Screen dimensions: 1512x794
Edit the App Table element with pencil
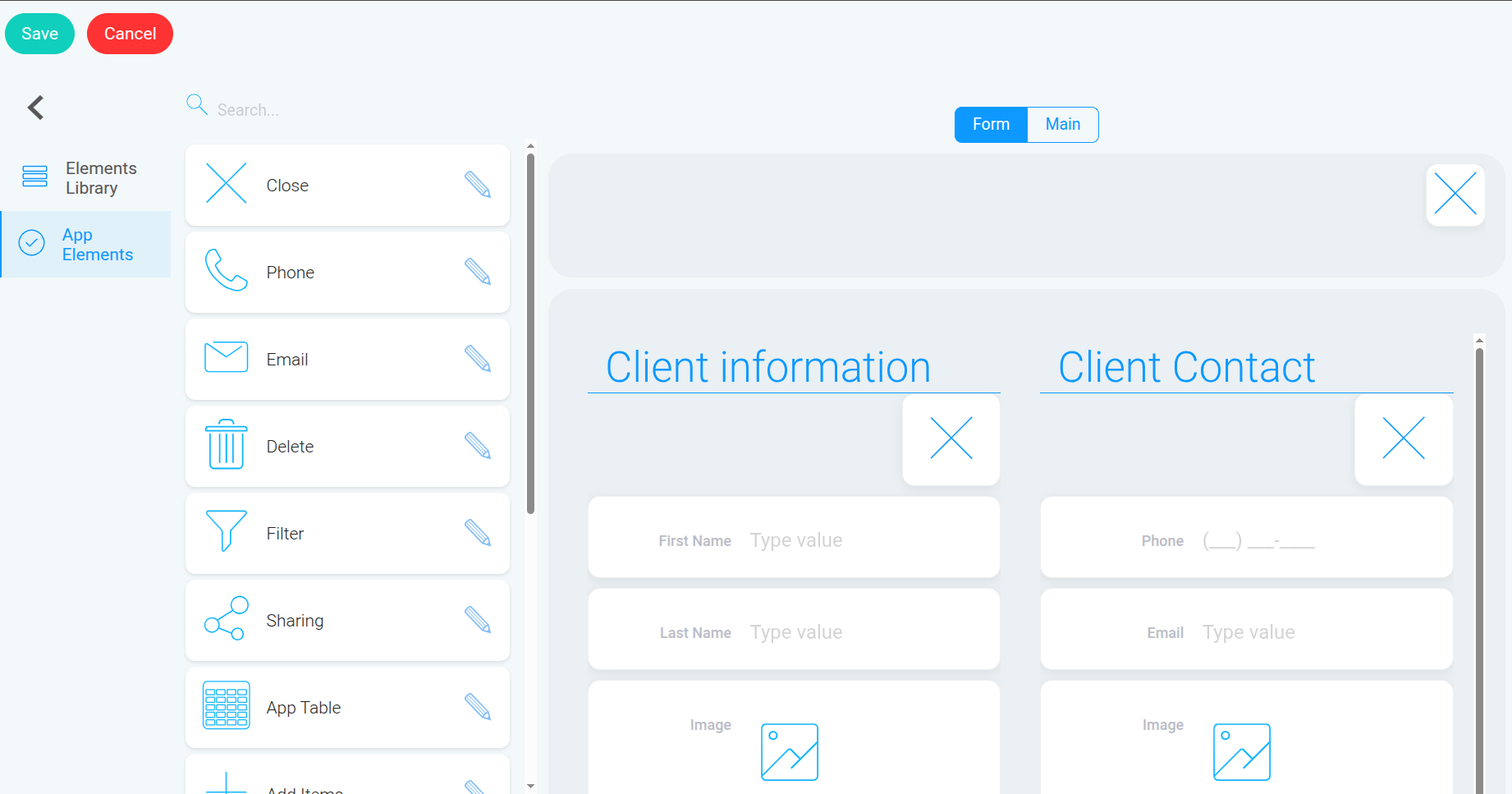pos(478,707)
